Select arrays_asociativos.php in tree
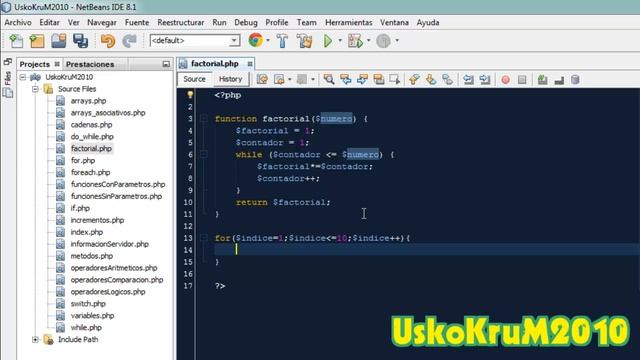Viewport: 640px width, 360px height. (108, 113)
